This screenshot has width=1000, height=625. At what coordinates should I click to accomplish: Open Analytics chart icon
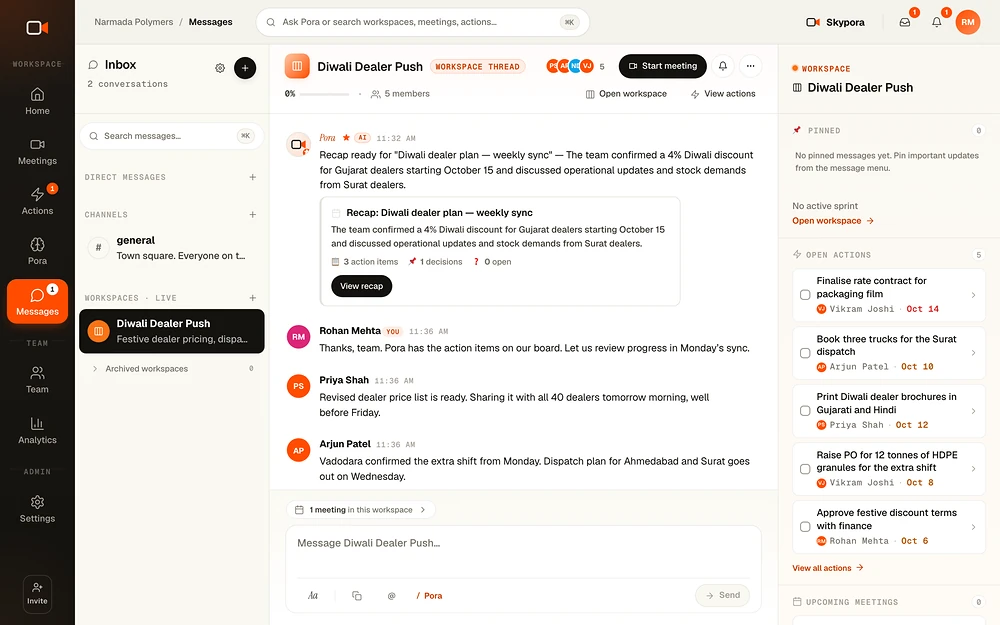pyautogui.click(x=37, y=423)
